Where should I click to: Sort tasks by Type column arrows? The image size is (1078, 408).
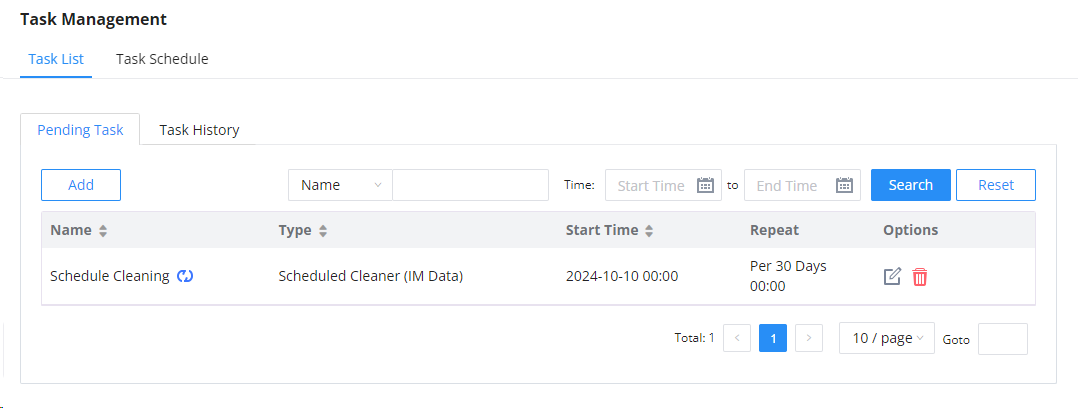[x=323, y=230]
